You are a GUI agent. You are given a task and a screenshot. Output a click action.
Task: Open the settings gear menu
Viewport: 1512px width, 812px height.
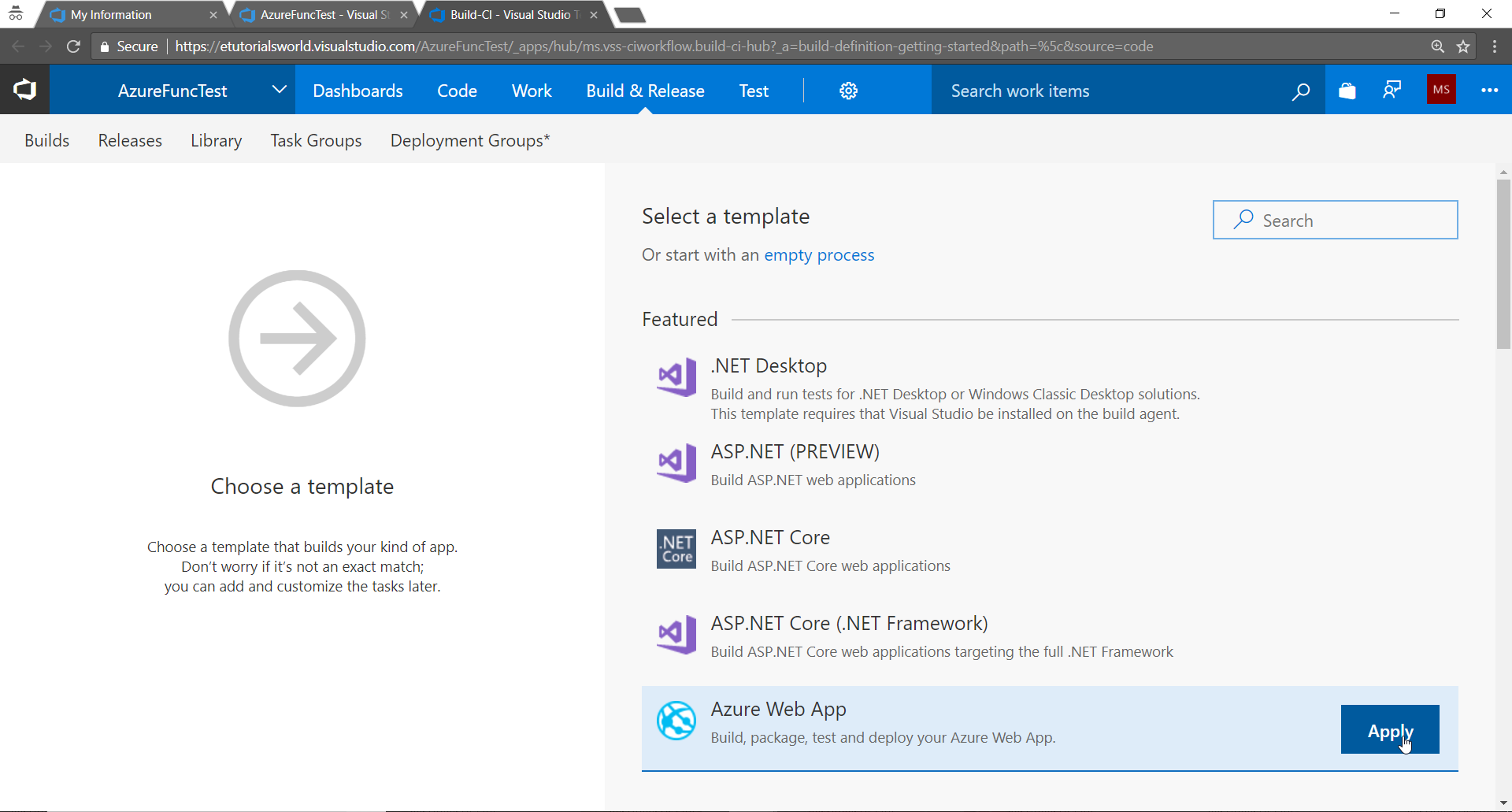(848, 91)
